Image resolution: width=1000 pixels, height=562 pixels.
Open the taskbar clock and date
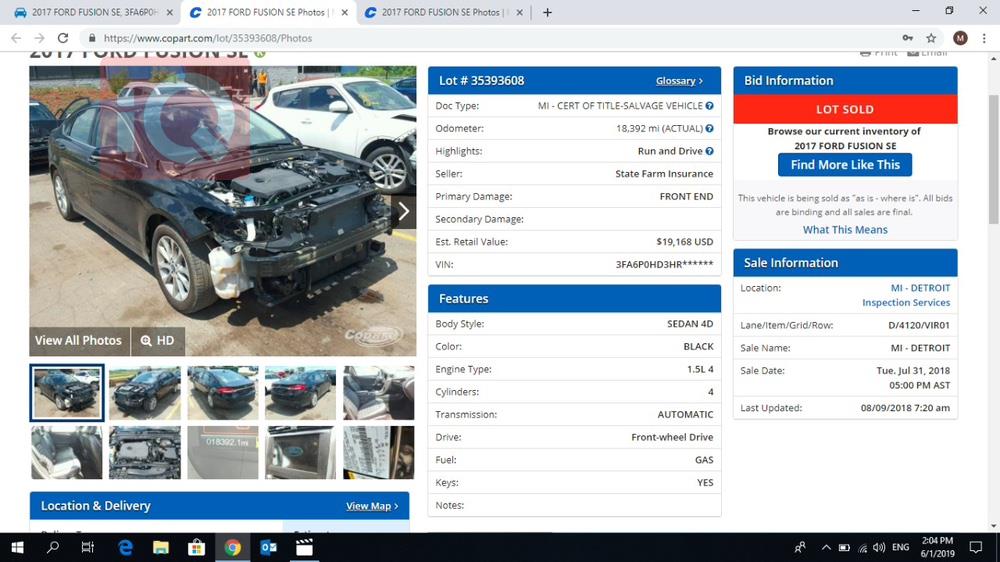click(938, 547)
